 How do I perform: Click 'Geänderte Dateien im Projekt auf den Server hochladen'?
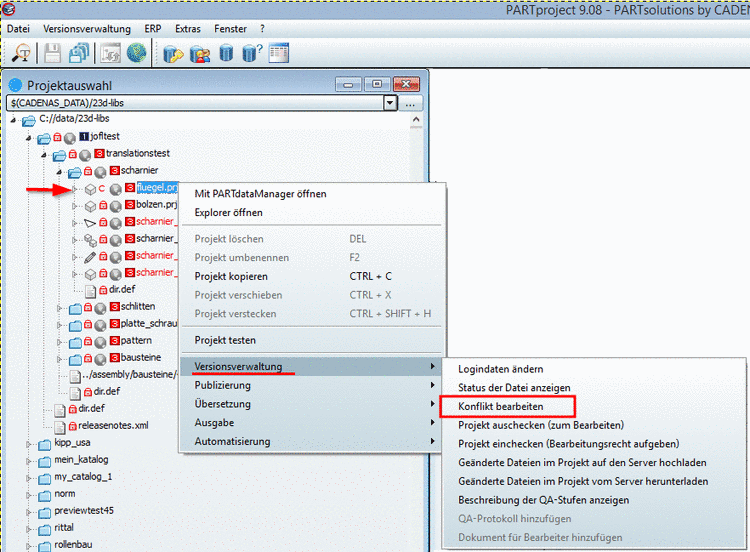point(582,463)
